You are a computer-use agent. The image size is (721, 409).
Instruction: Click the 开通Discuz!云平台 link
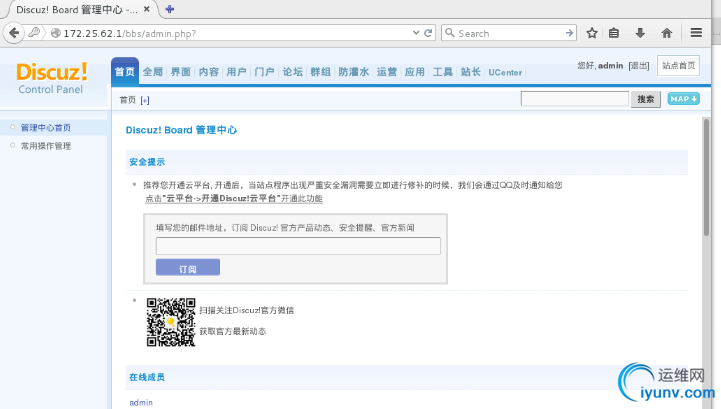(234, 198)
